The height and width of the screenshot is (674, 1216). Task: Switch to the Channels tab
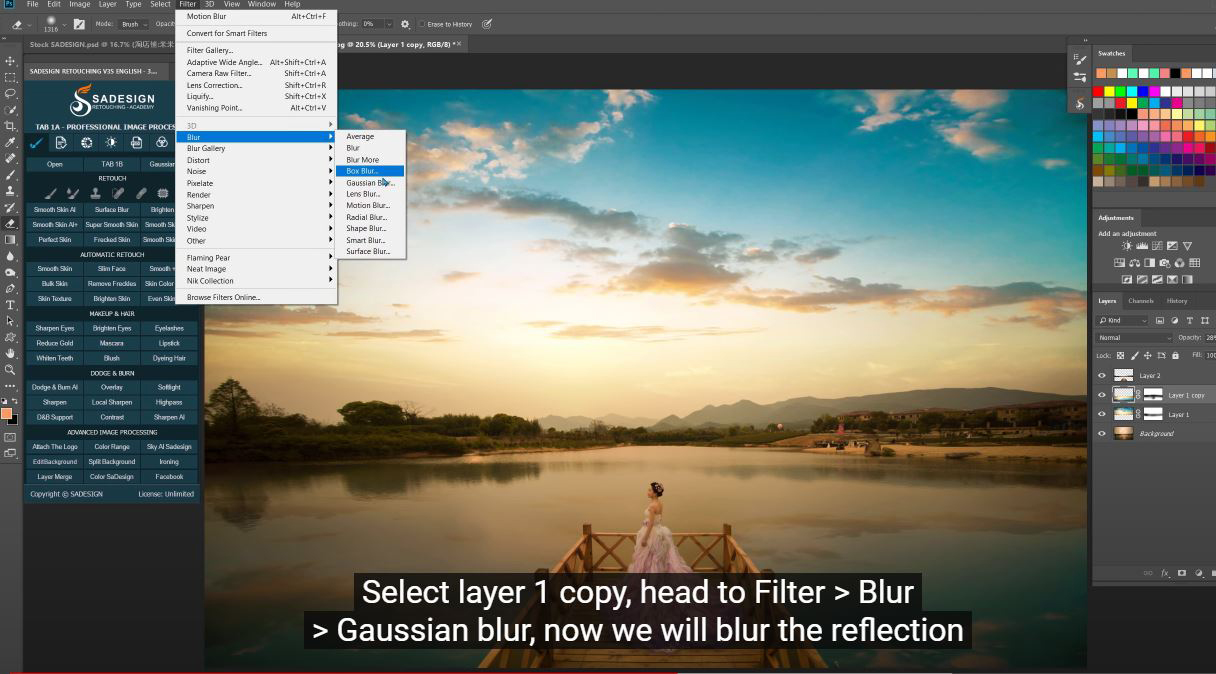pos(1140,301)
